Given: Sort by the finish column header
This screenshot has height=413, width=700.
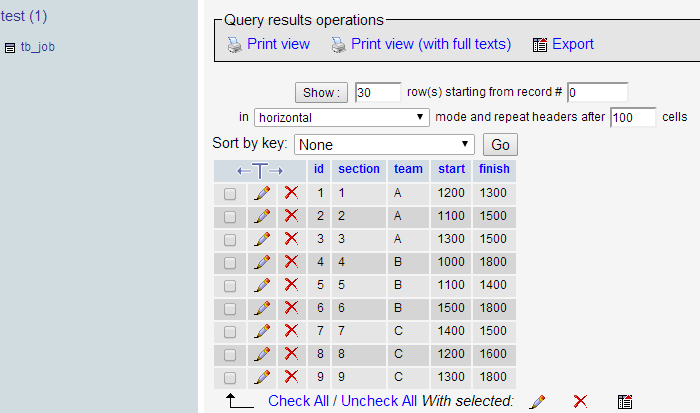Looking at the screenshot, I should [x=494, y=169].
